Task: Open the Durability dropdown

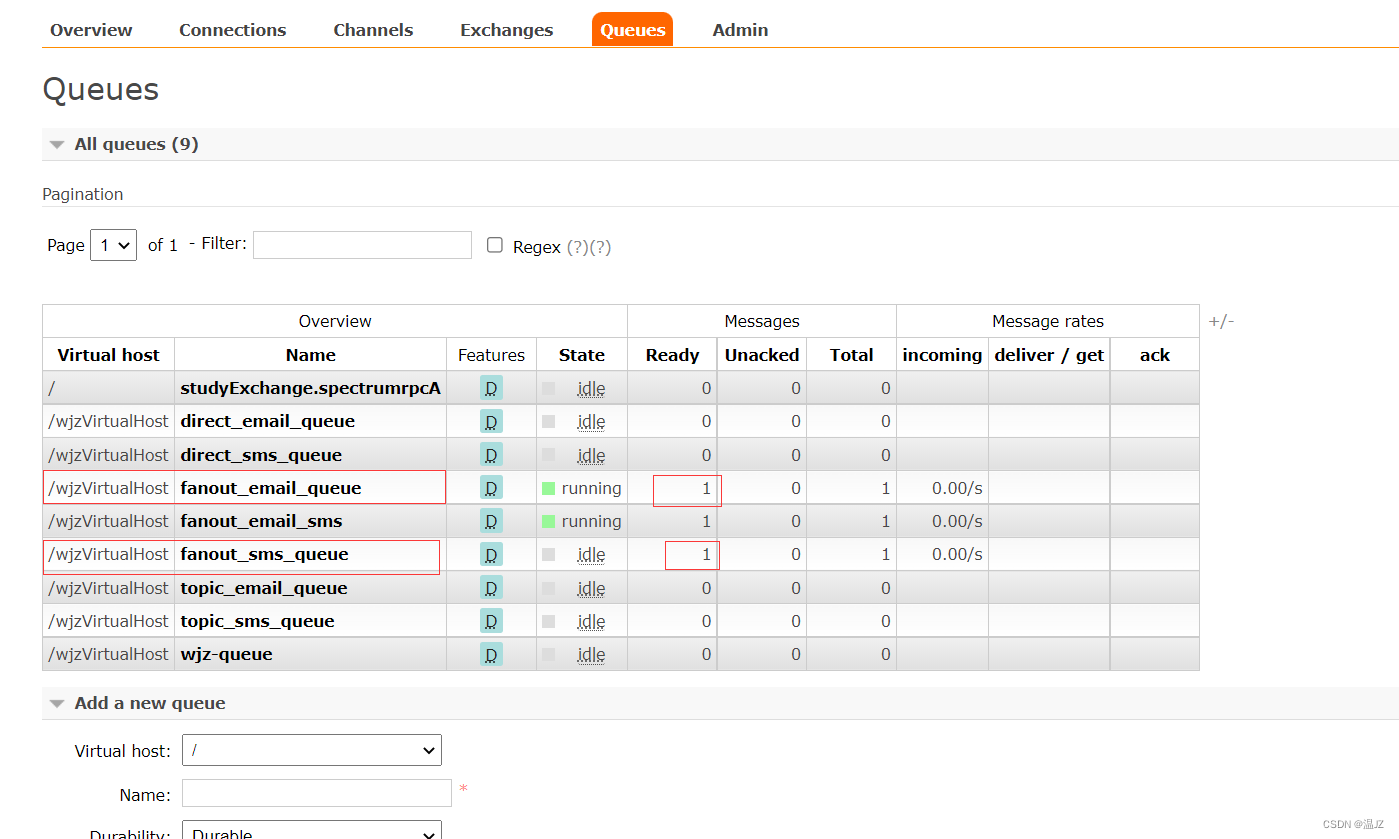Action: (x=312, y=831)
